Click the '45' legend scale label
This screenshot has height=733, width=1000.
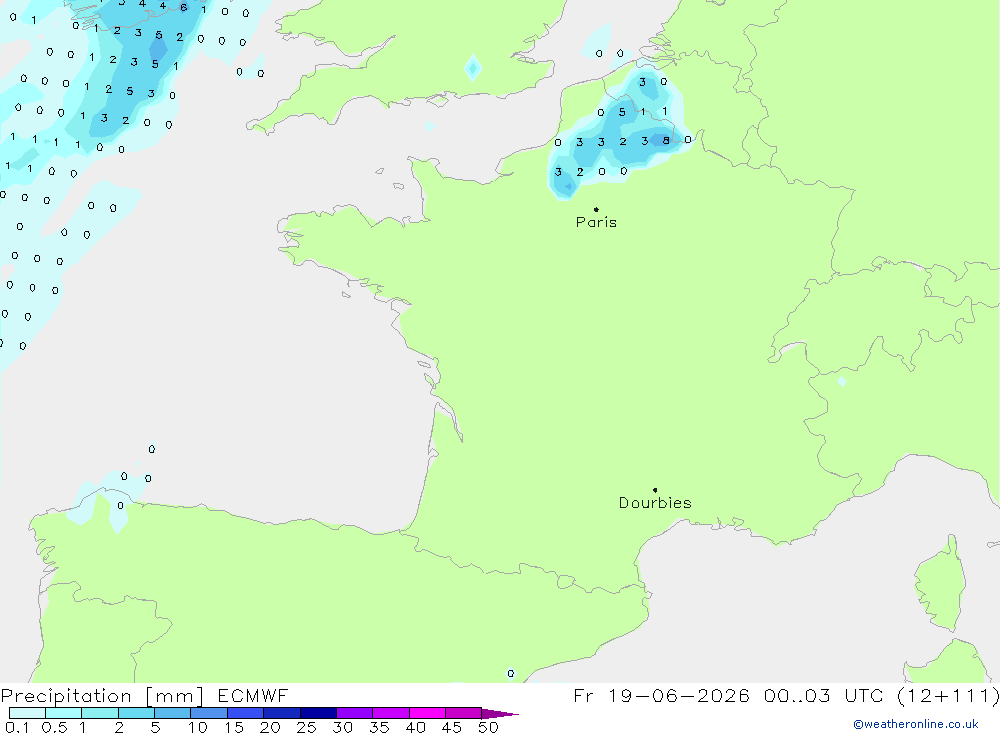pyautogui.click(x=452, y=727)
